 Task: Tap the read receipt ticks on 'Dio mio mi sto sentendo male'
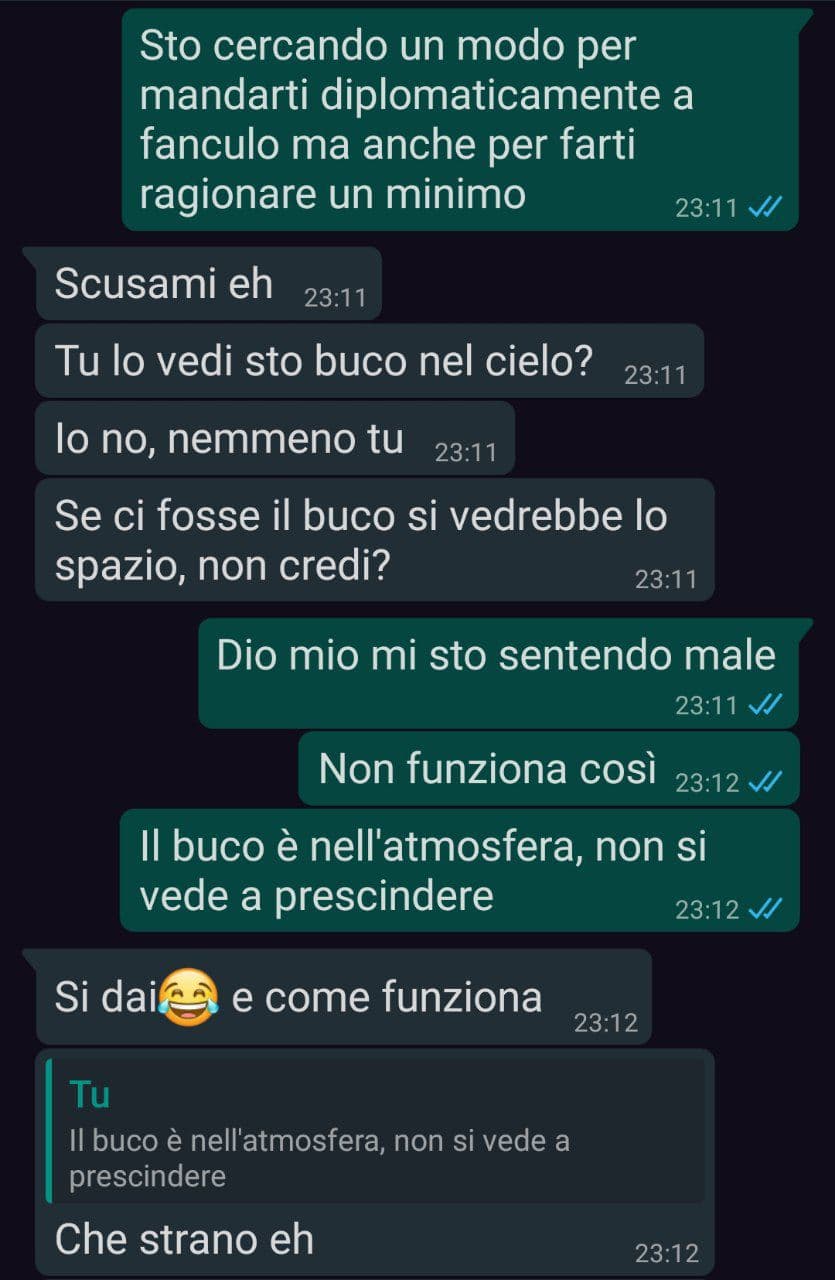765,705
